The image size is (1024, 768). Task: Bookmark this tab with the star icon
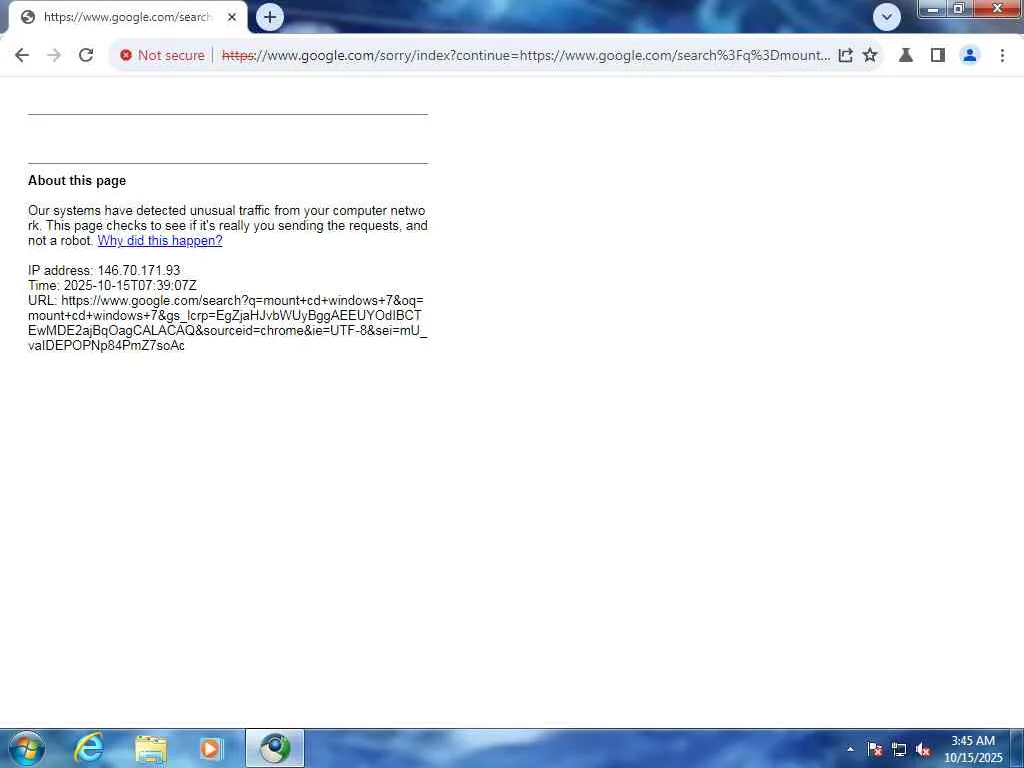point(870,56)
